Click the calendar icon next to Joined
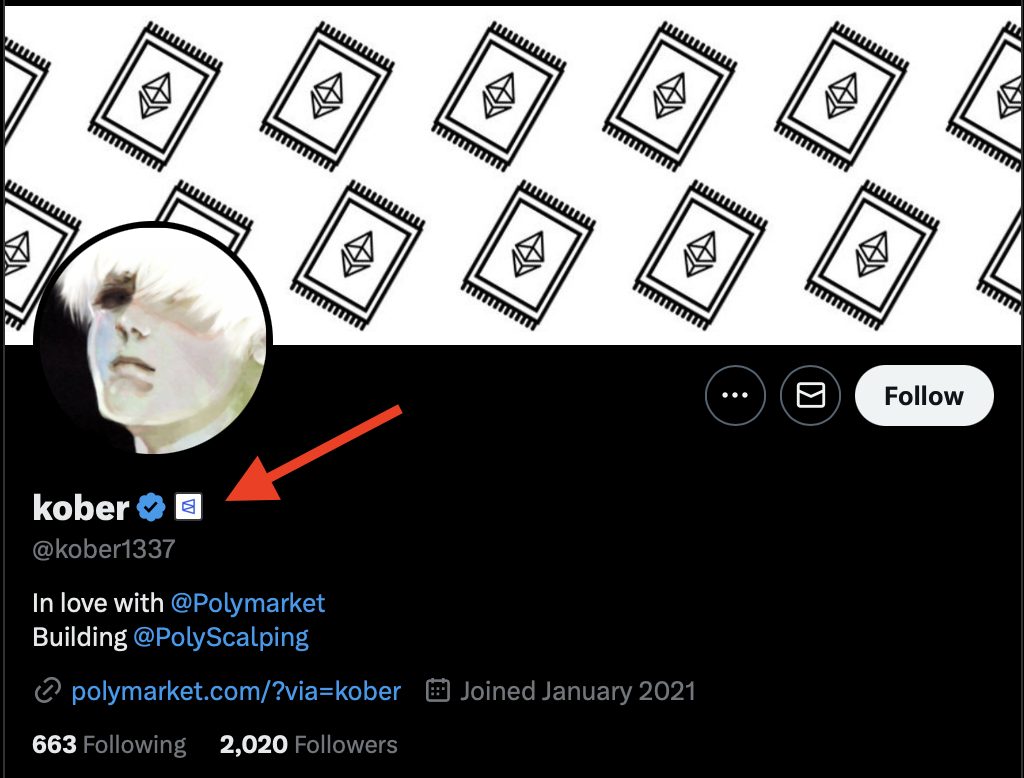 pyautogui.click(x=437, y=691)
